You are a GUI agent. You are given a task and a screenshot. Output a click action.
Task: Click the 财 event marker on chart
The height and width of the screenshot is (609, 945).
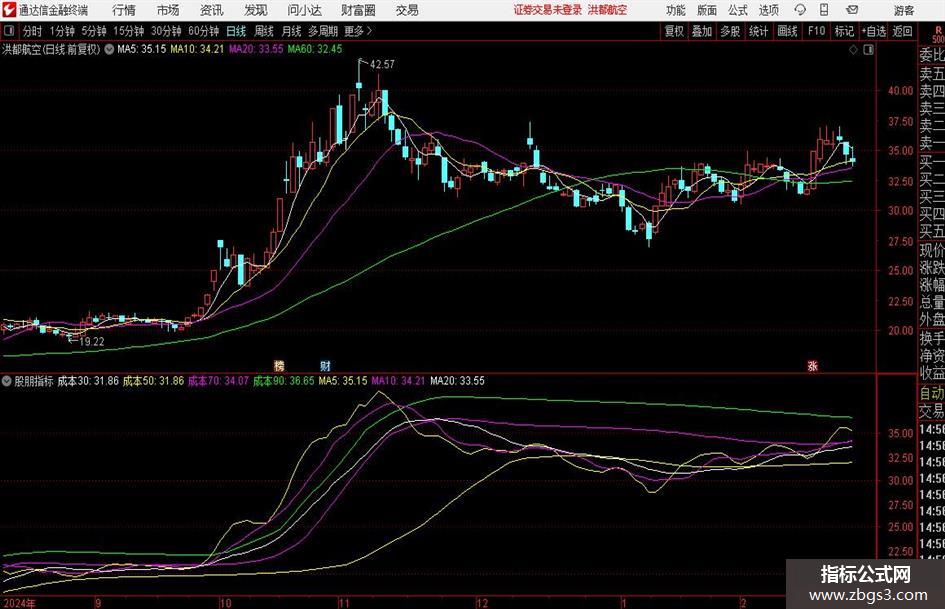tap(325, 365)
